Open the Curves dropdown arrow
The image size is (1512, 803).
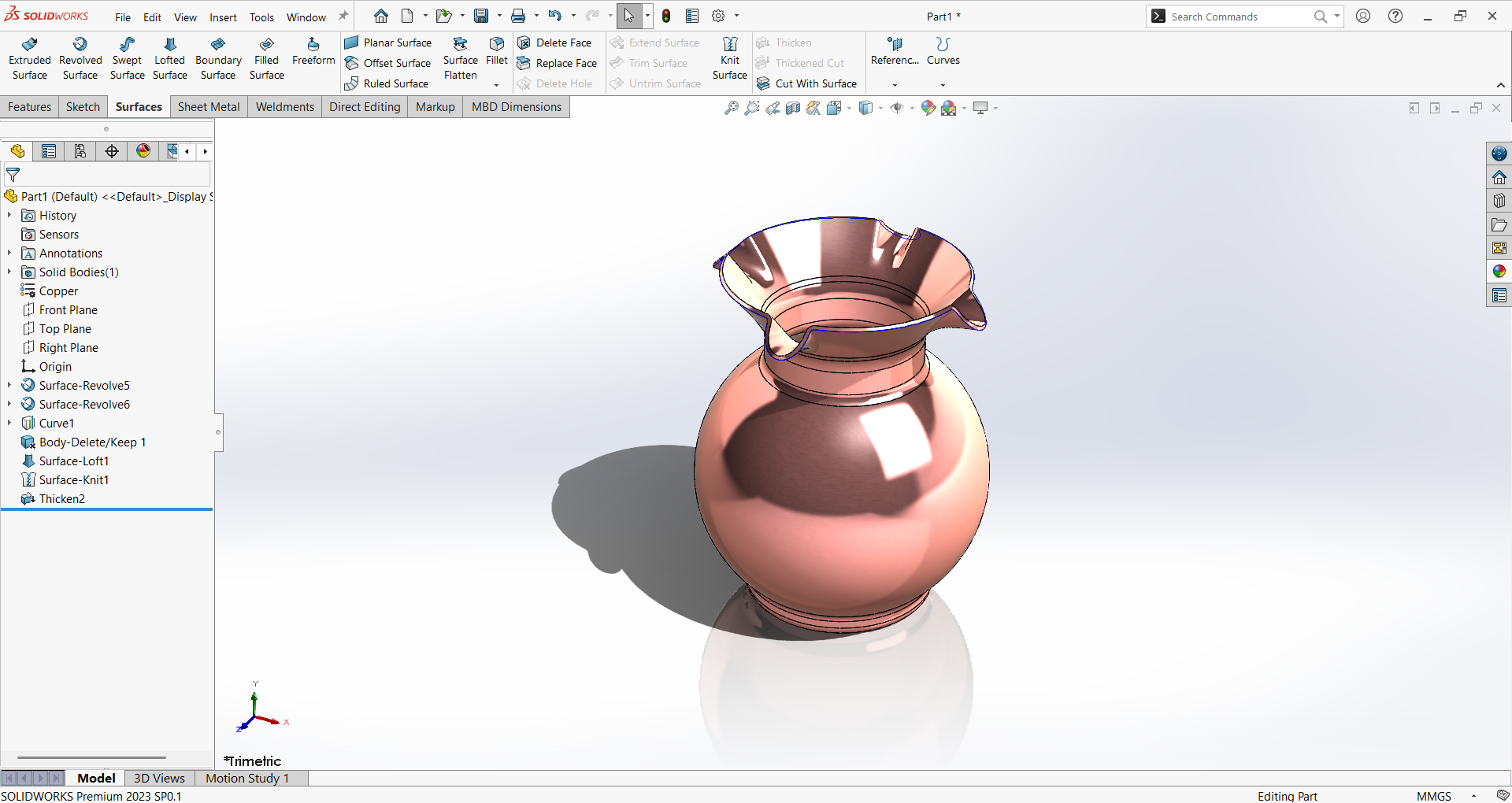tap(943, 84)
